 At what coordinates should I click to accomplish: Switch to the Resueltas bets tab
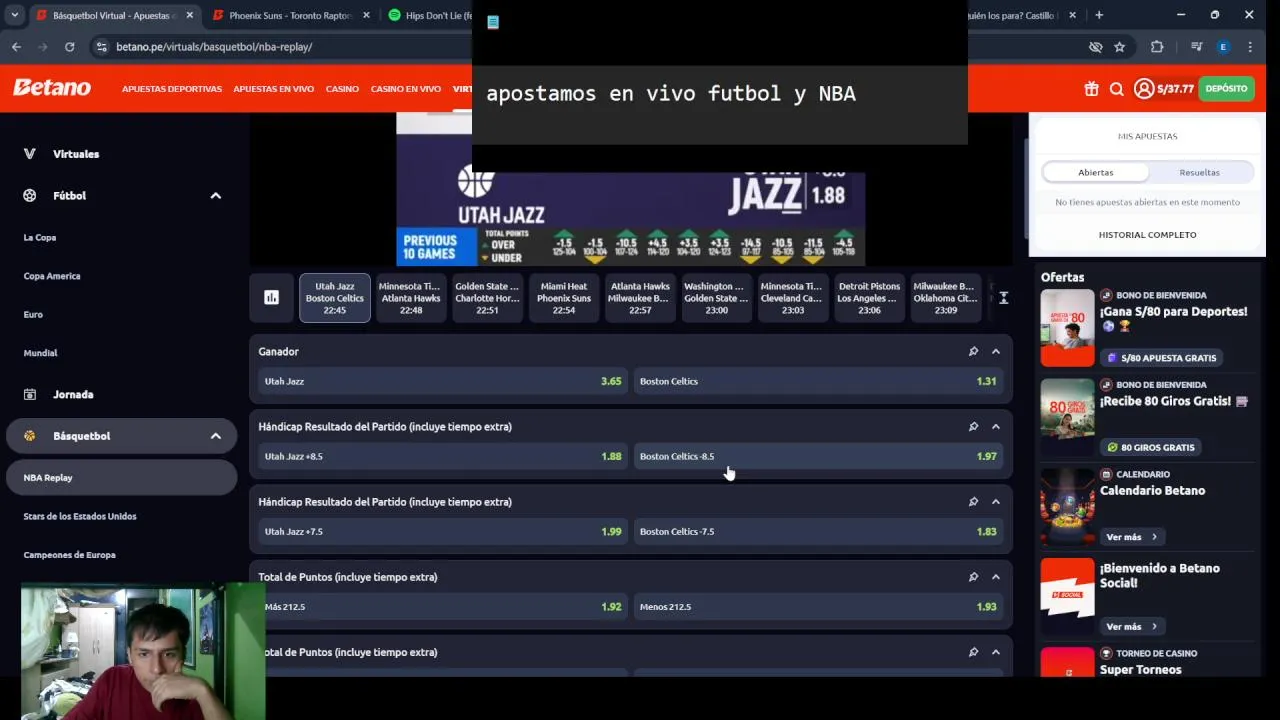point(1199,172)
